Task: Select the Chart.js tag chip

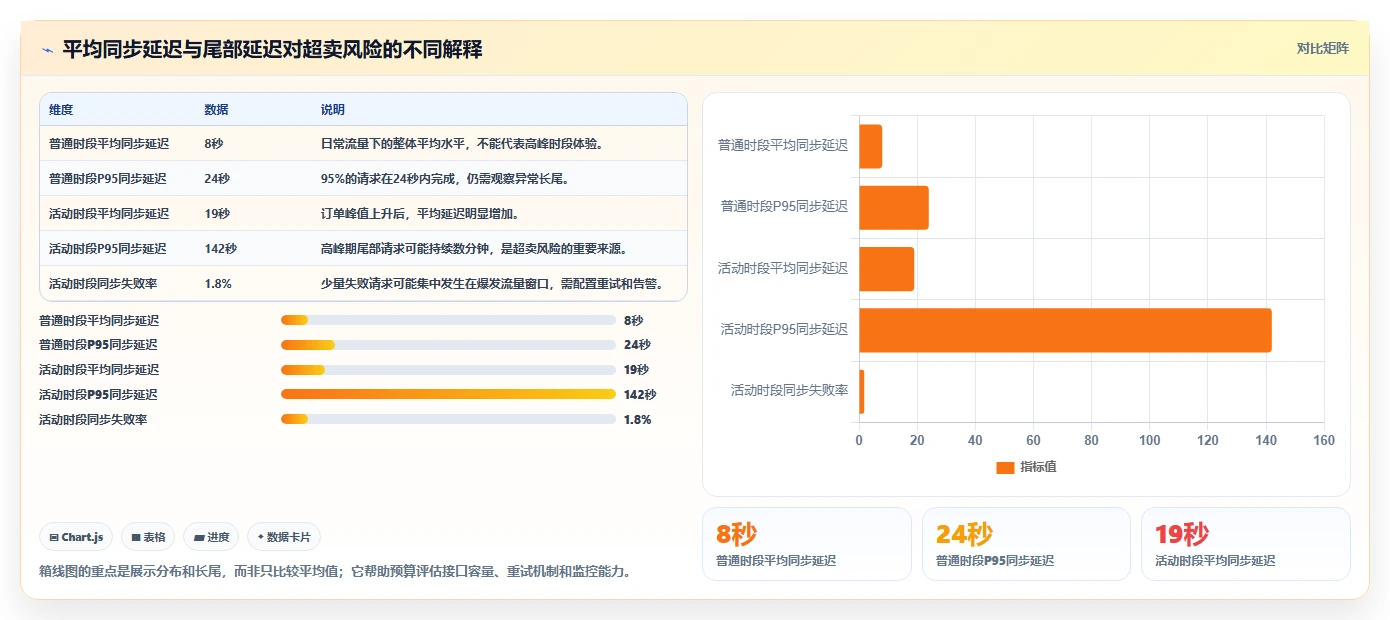Action: 77,537
